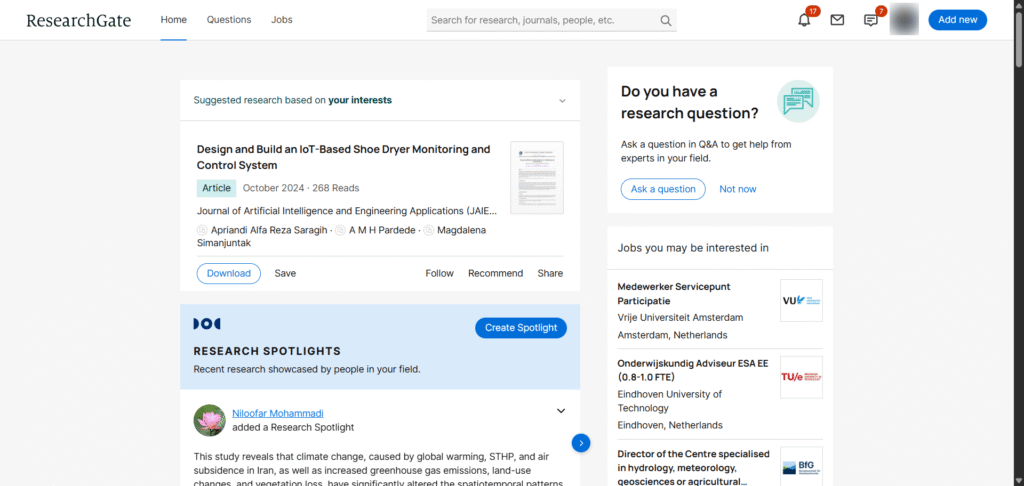Open author Magdalena Simanjuntak
The width and height of the screenshot is (1024, 486).
click(x=342, y=236)
